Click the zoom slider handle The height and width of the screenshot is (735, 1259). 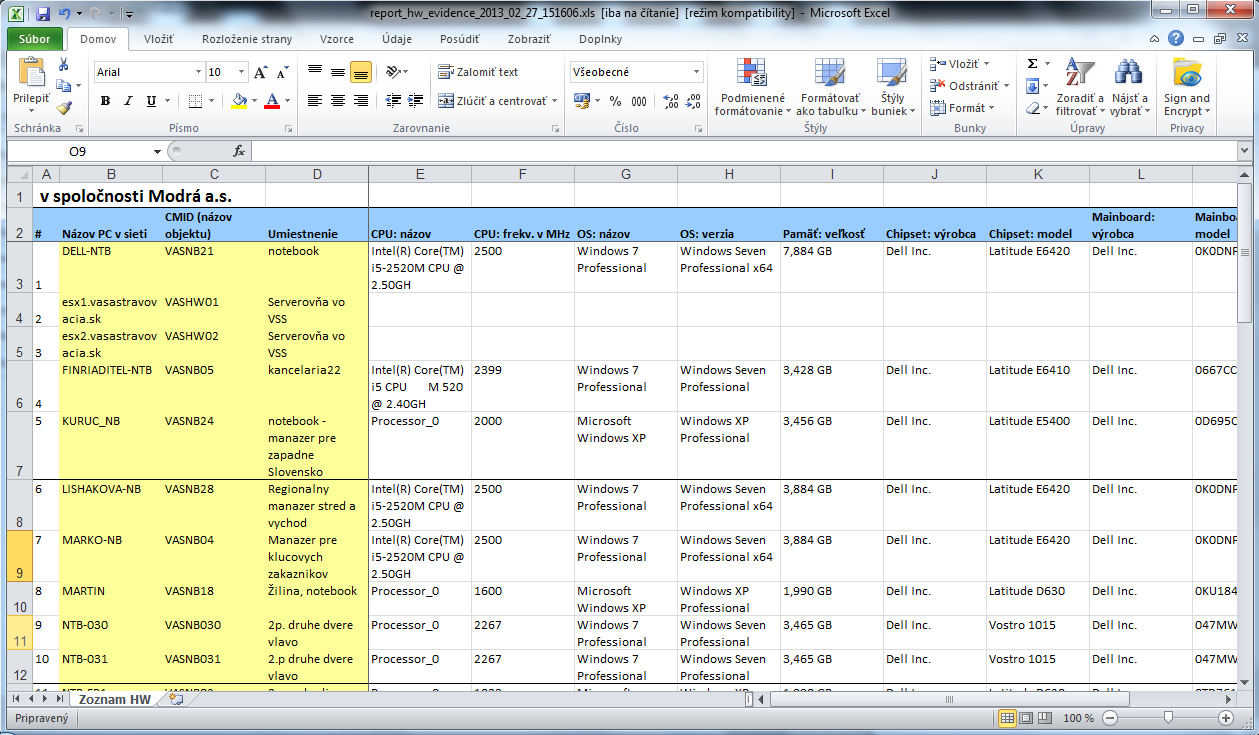point(1167,718)
